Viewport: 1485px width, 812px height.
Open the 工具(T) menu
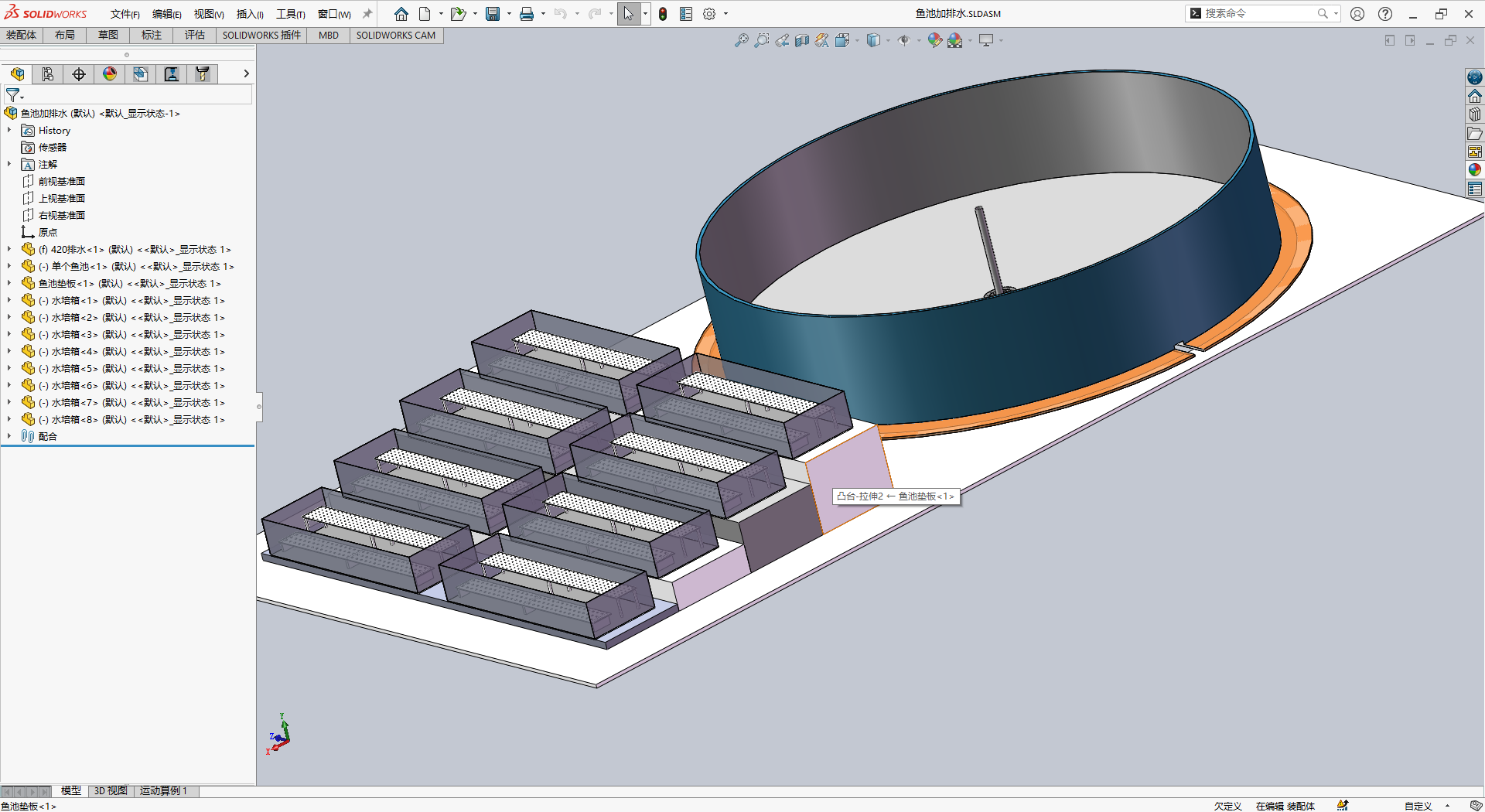[290, 14]
